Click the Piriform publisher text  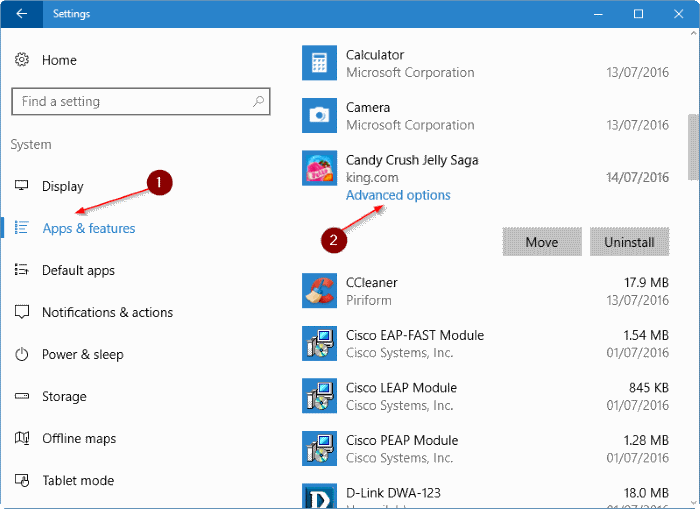(x=369, y=300)
